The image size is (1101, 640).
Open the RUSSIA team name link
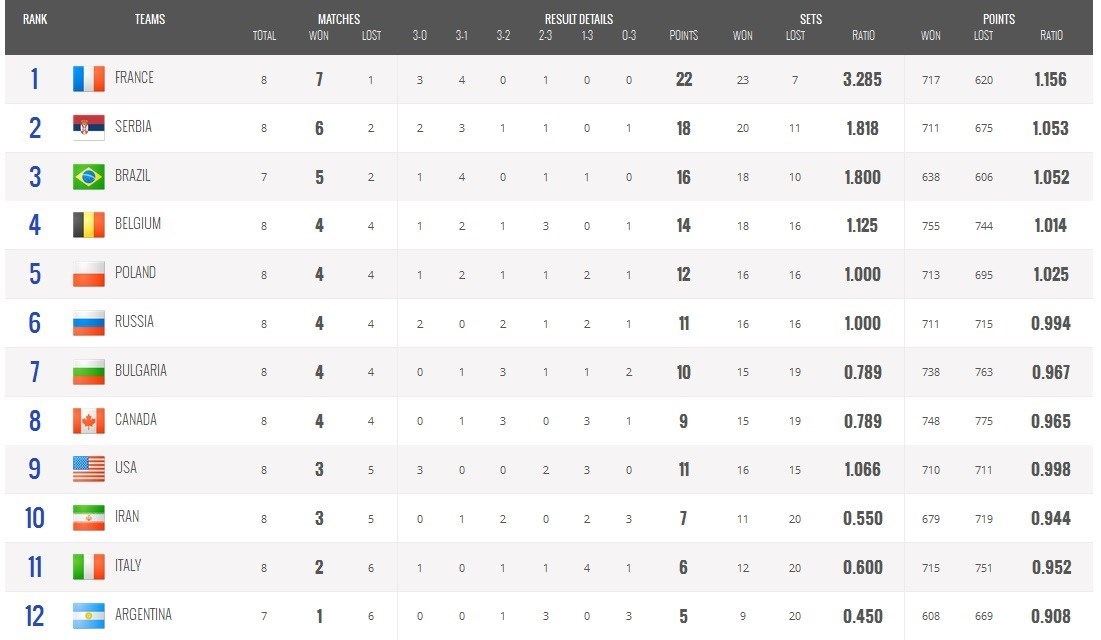[x=135, y=322]
